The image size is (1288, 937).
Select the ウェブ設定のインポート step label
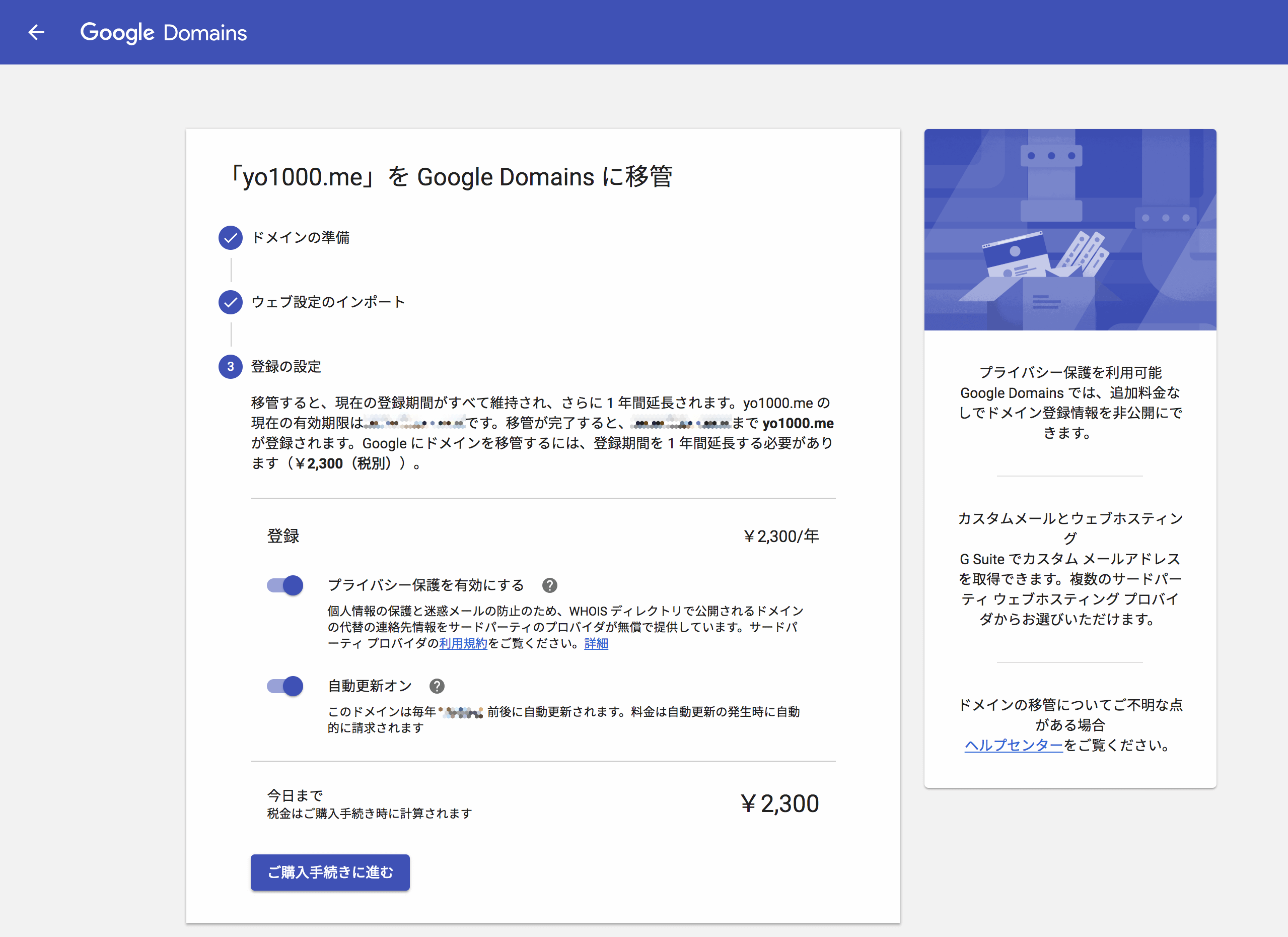[328, 302]
